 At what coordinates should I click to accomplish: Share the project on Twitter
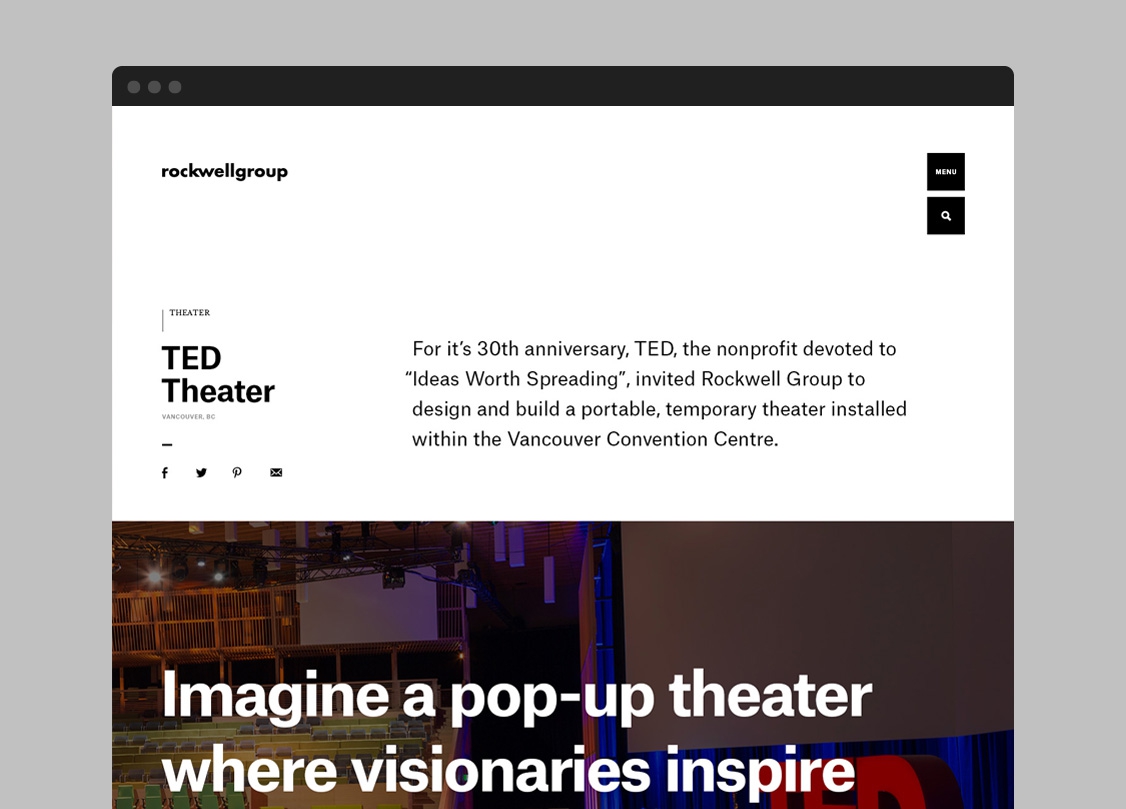[x=201, y=473]
